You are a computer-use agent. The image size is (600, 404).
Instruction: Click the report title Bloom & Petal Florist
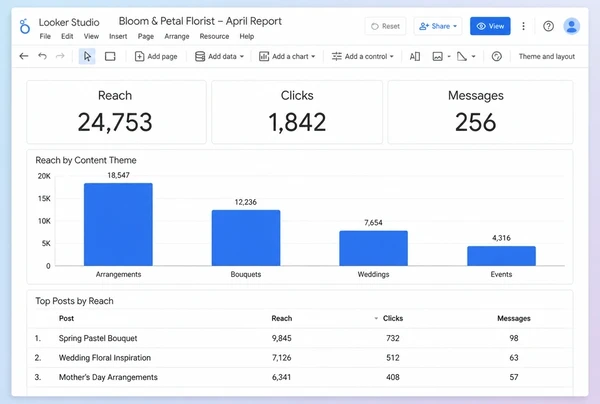pos(200,21)
